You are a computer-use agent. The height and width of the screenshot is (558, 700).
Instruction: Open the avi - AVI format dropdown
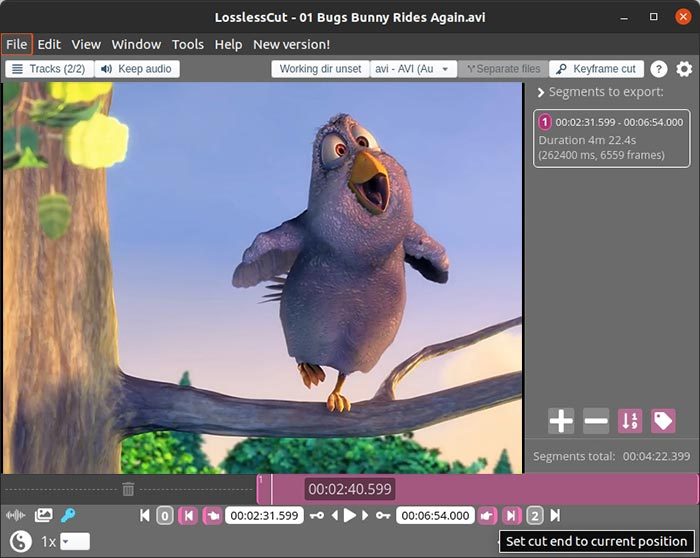click(413, 69)
